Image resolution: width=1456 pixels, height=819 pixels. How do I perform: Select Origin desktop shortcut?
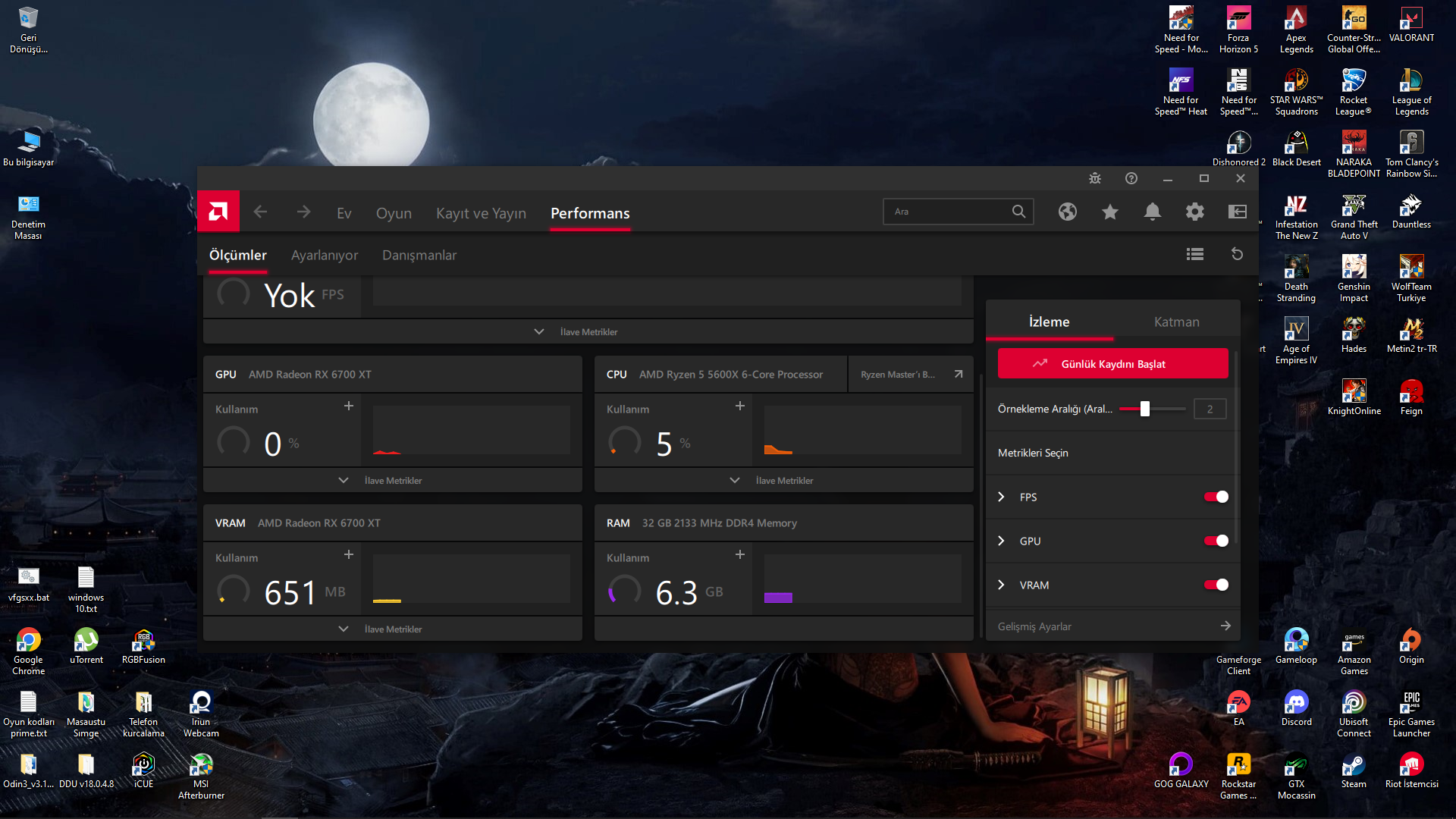pyautogui.click(x=1411, y=646)
